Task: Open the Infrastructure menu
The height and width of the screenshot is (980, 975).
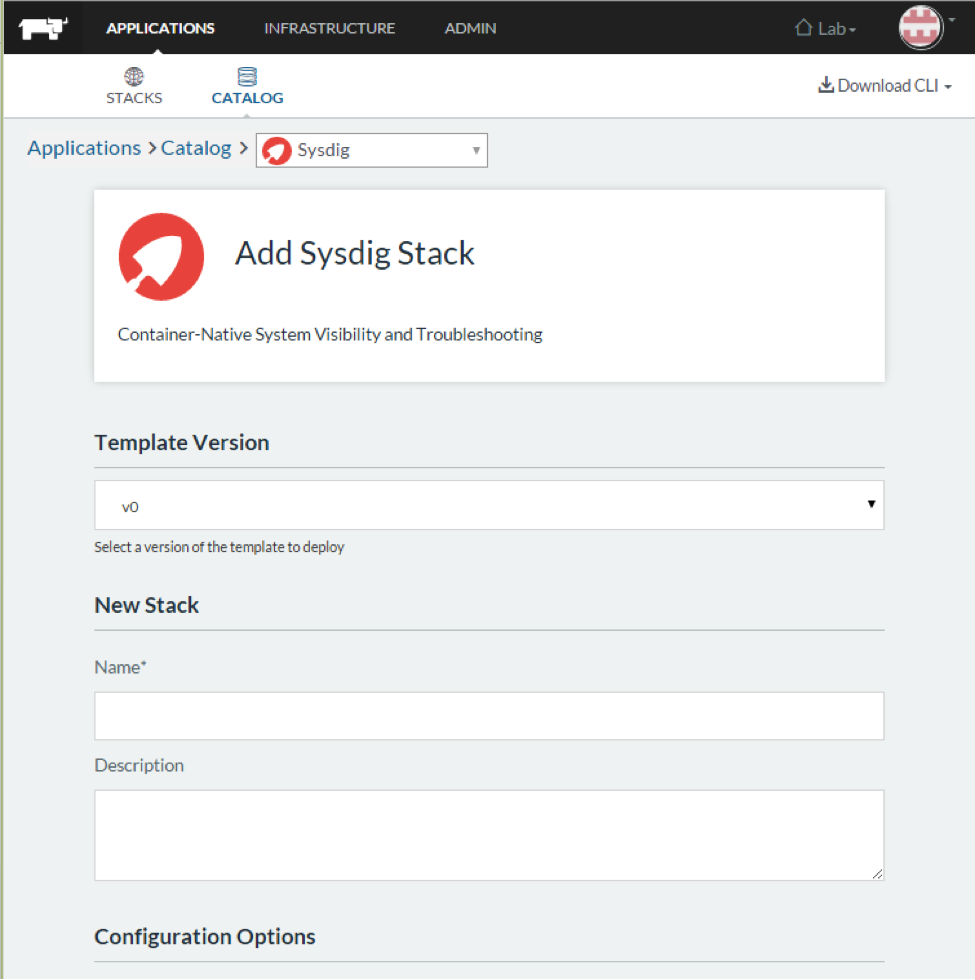Action: coord(329,28)
